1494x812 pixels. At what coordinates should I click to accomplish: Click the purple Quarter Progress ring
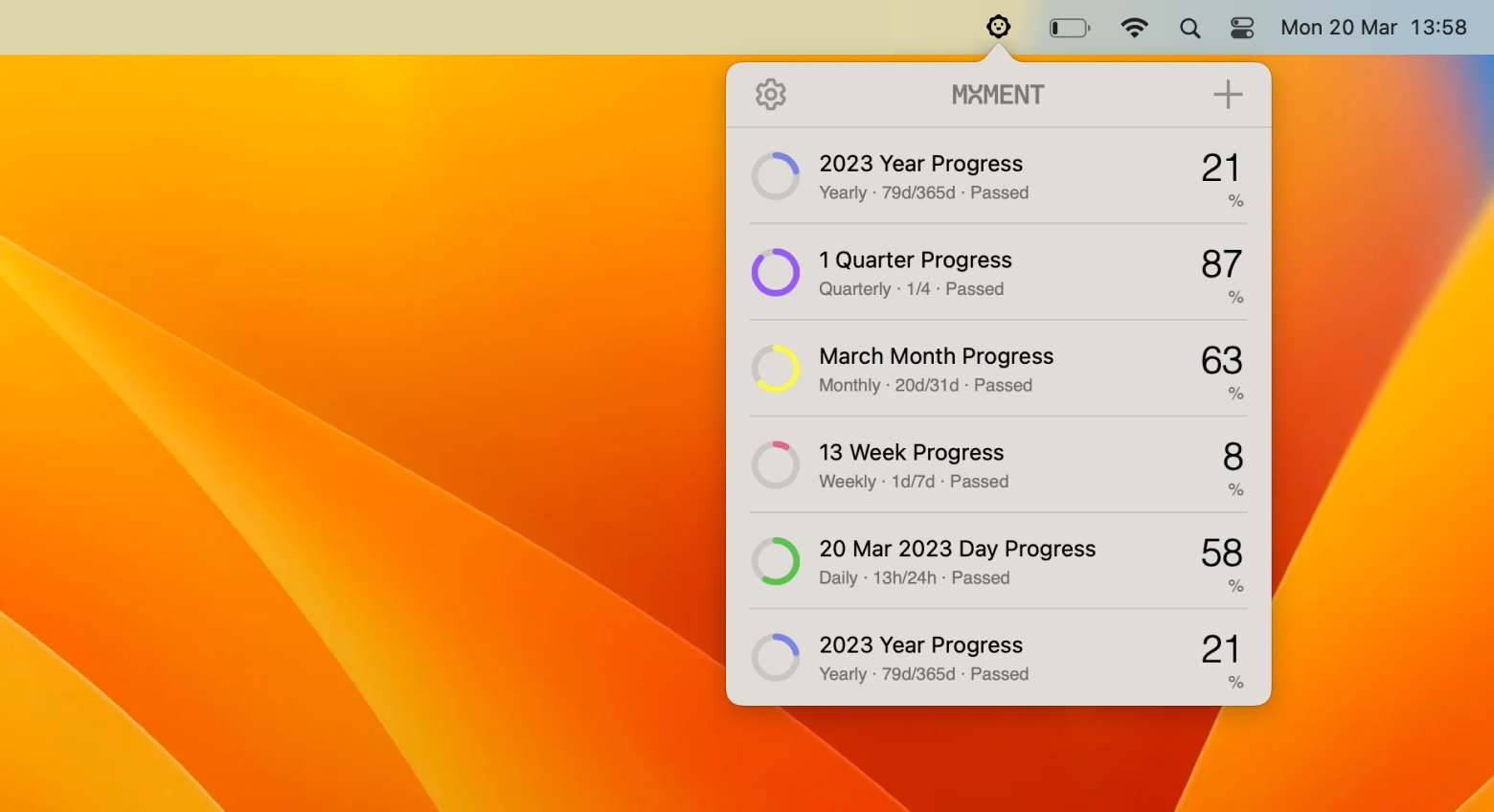pyautogui.click(x=776, y=272)
